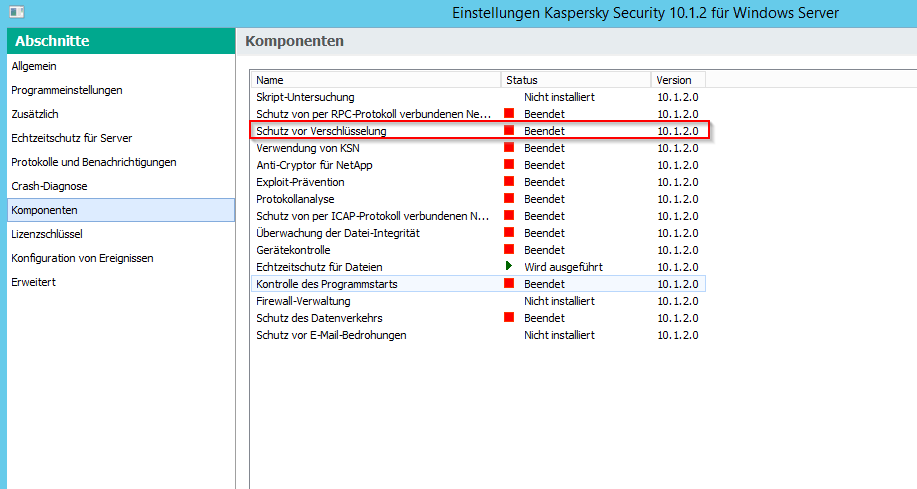Open the Programmeinstellungen section

point(121,90)
